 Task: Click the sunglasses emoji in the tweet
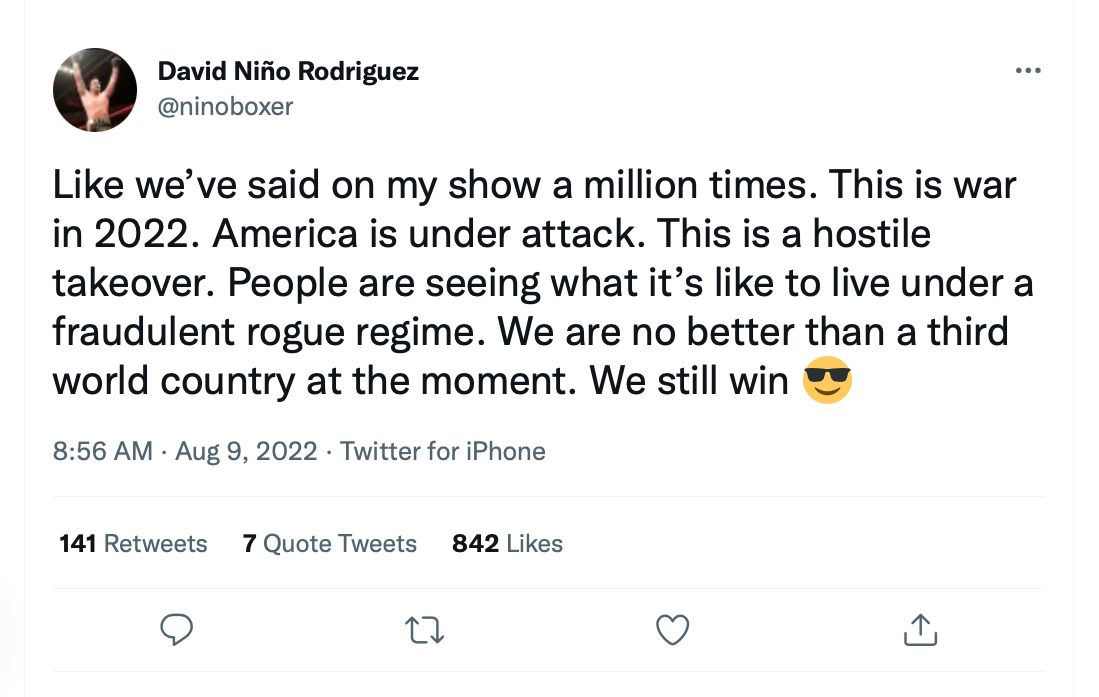[827, 382]
